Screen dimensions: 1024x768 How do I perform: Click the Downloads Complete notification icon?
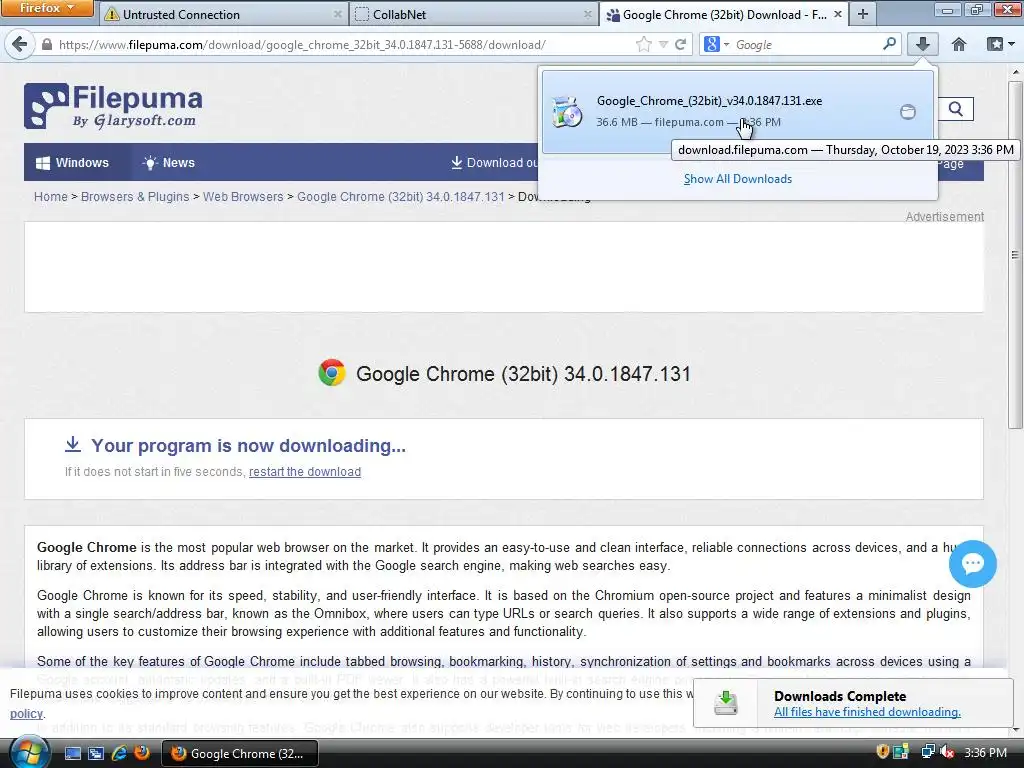coord(726,703)
